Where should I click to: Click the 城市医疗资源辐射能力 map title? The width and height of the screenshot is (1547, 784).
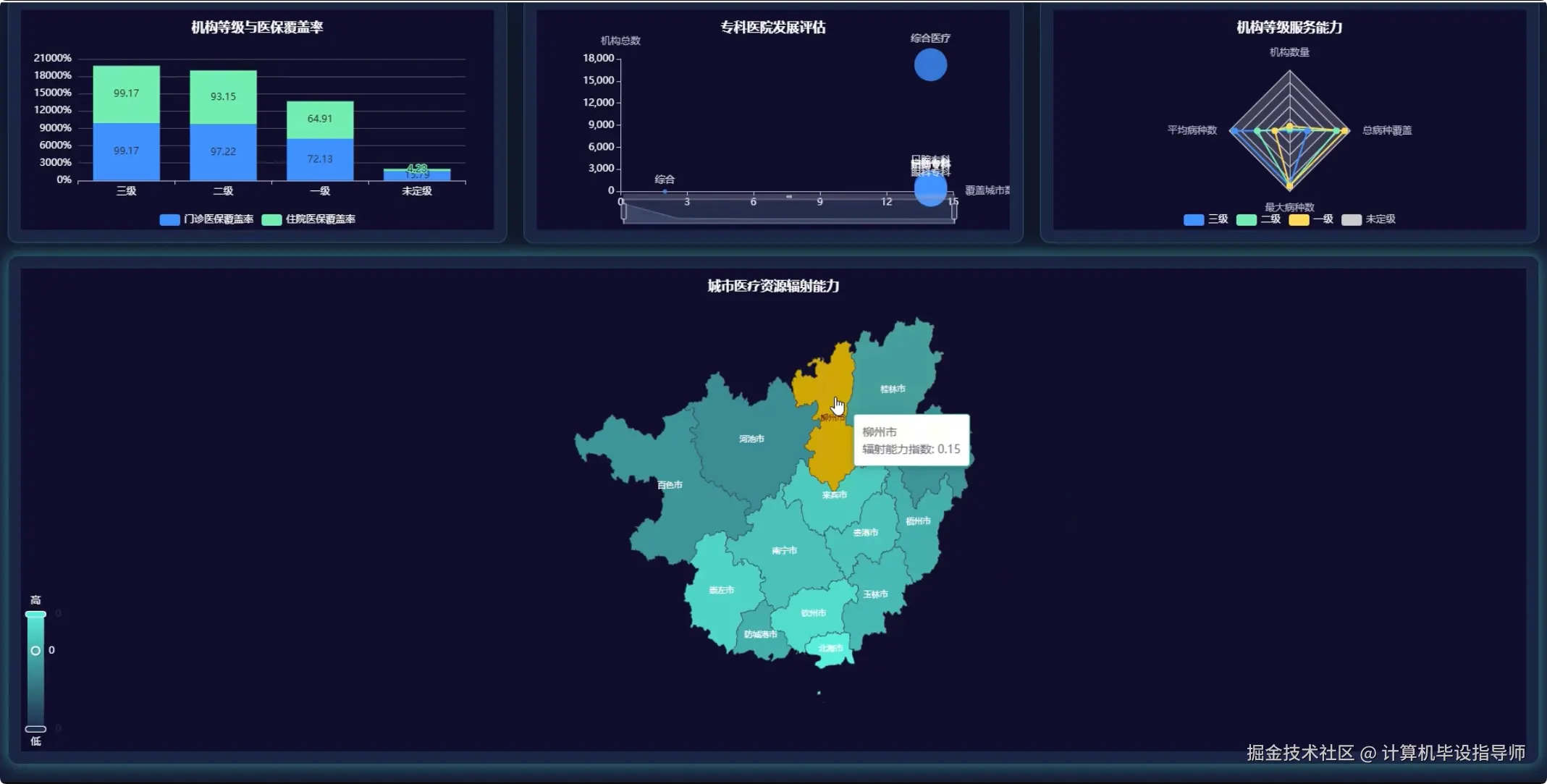tap(773, 286)
